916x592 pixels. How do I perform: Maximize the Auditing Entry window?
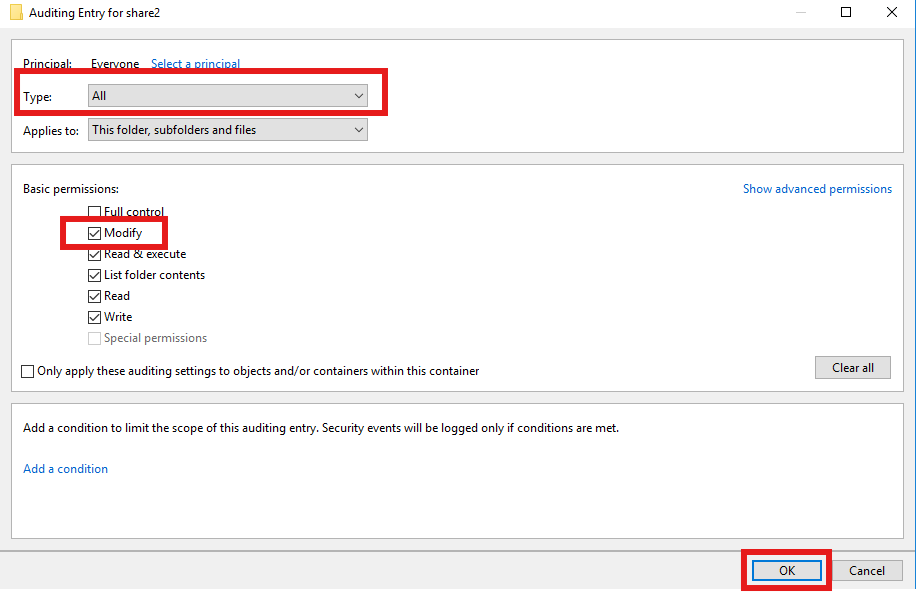[x=846, y=13]
